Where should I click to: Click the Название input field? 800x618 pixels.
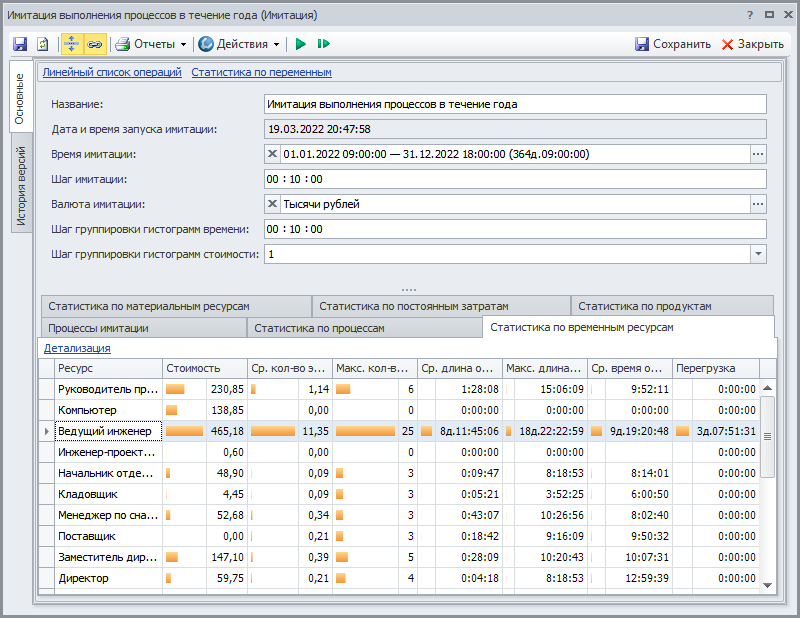[515, 104]
